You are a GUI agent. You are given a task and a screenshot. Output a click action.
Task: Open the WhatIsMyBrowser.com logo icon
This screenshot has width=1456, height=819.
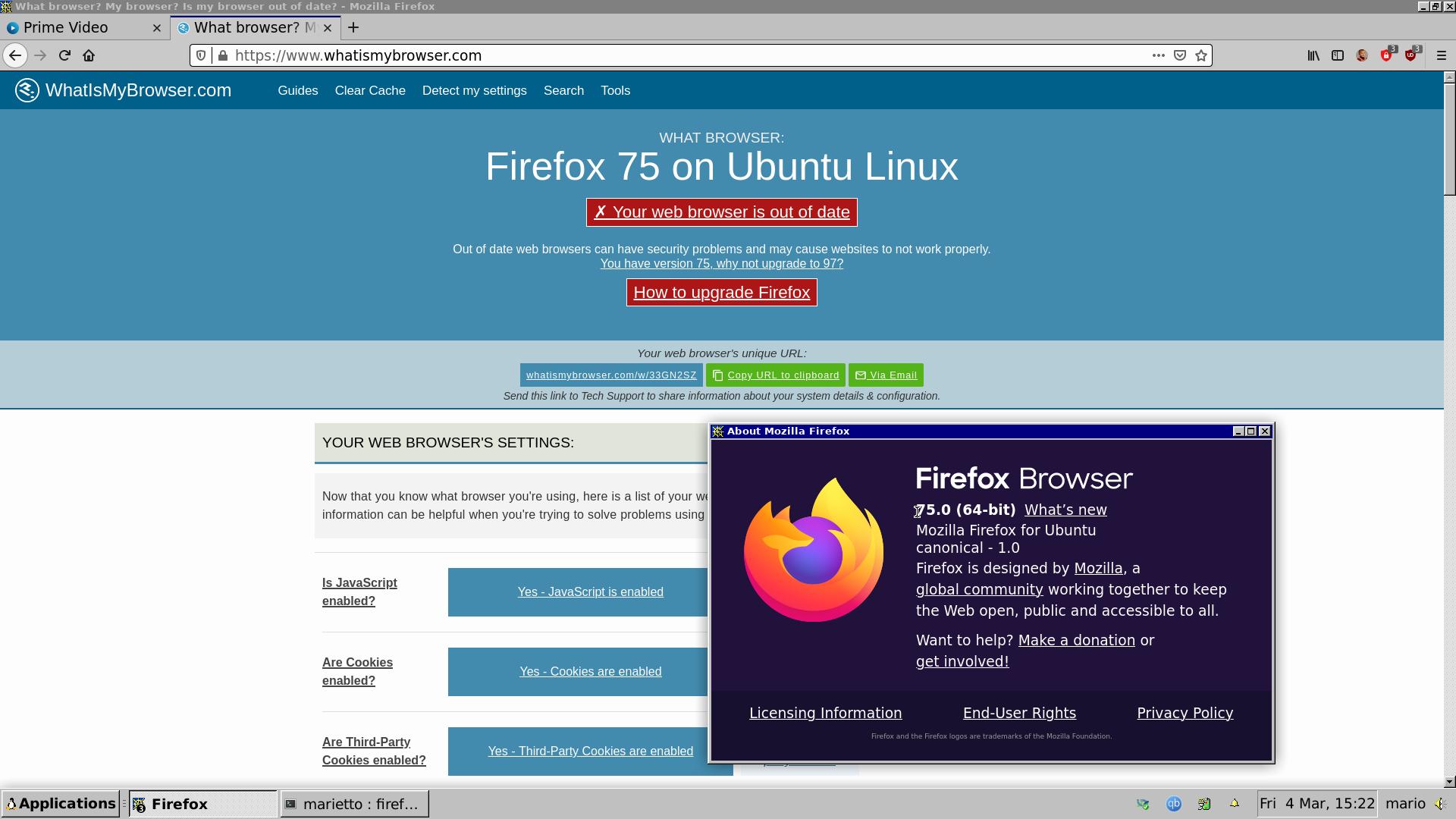(x=27, y=89)
